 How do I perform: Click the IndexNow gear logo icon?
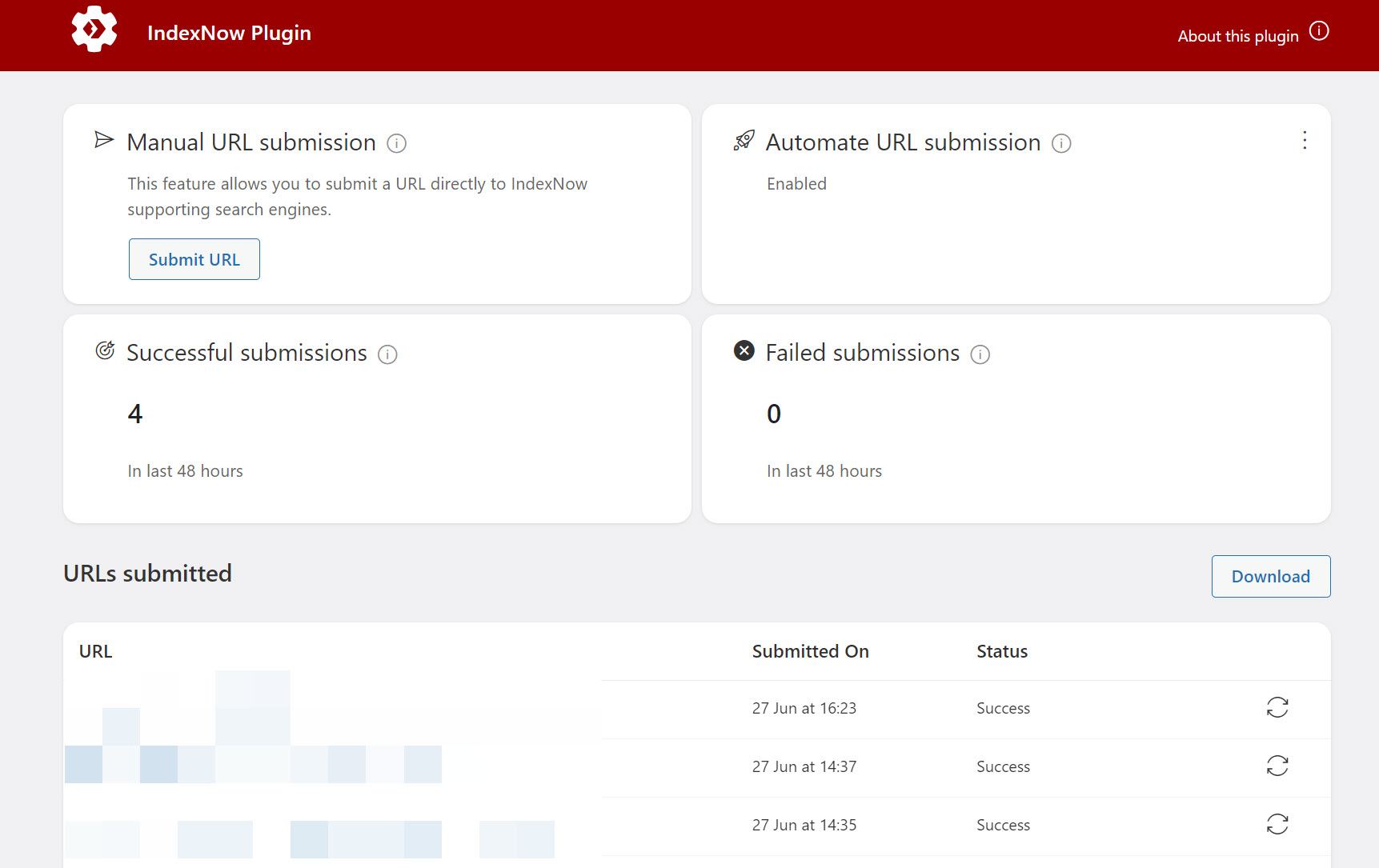click(94, 30)
